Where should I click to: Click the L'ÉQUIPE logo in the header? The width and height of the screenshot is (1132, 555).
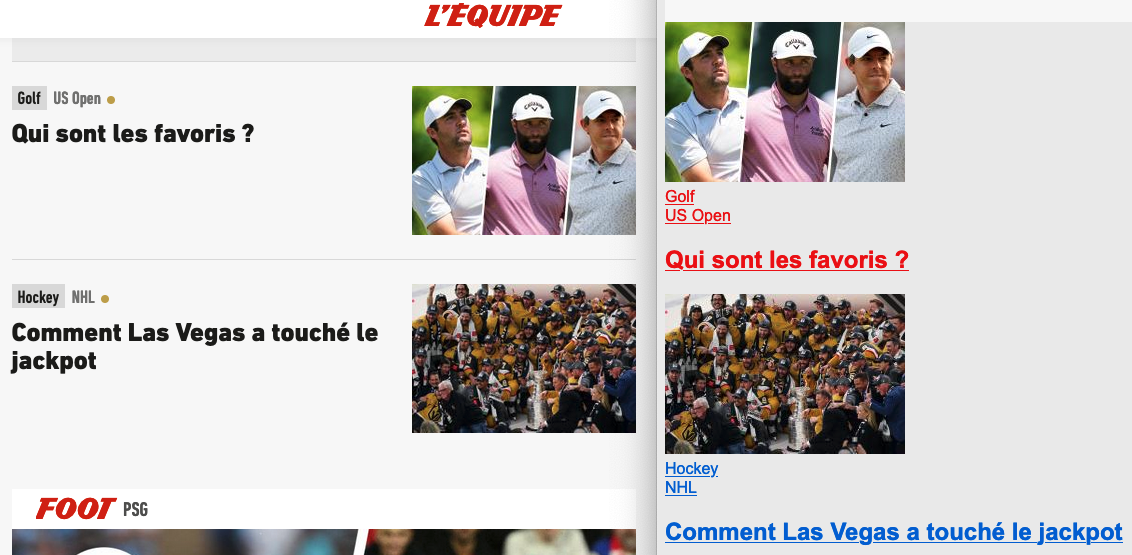click(x=493, y=16)
